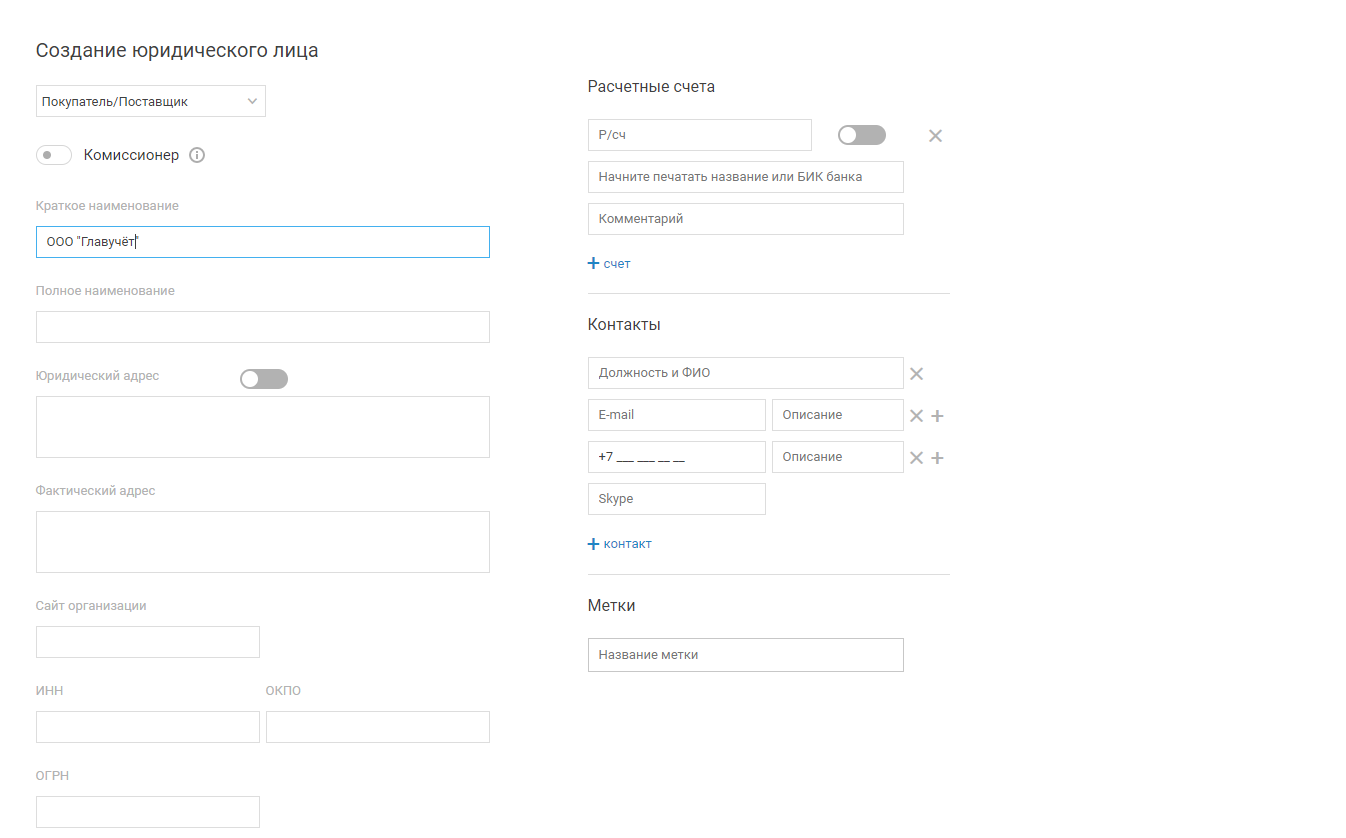Screen dimensions: 1346x838
Task: Click the Skype input field
Action: (676, 499)
